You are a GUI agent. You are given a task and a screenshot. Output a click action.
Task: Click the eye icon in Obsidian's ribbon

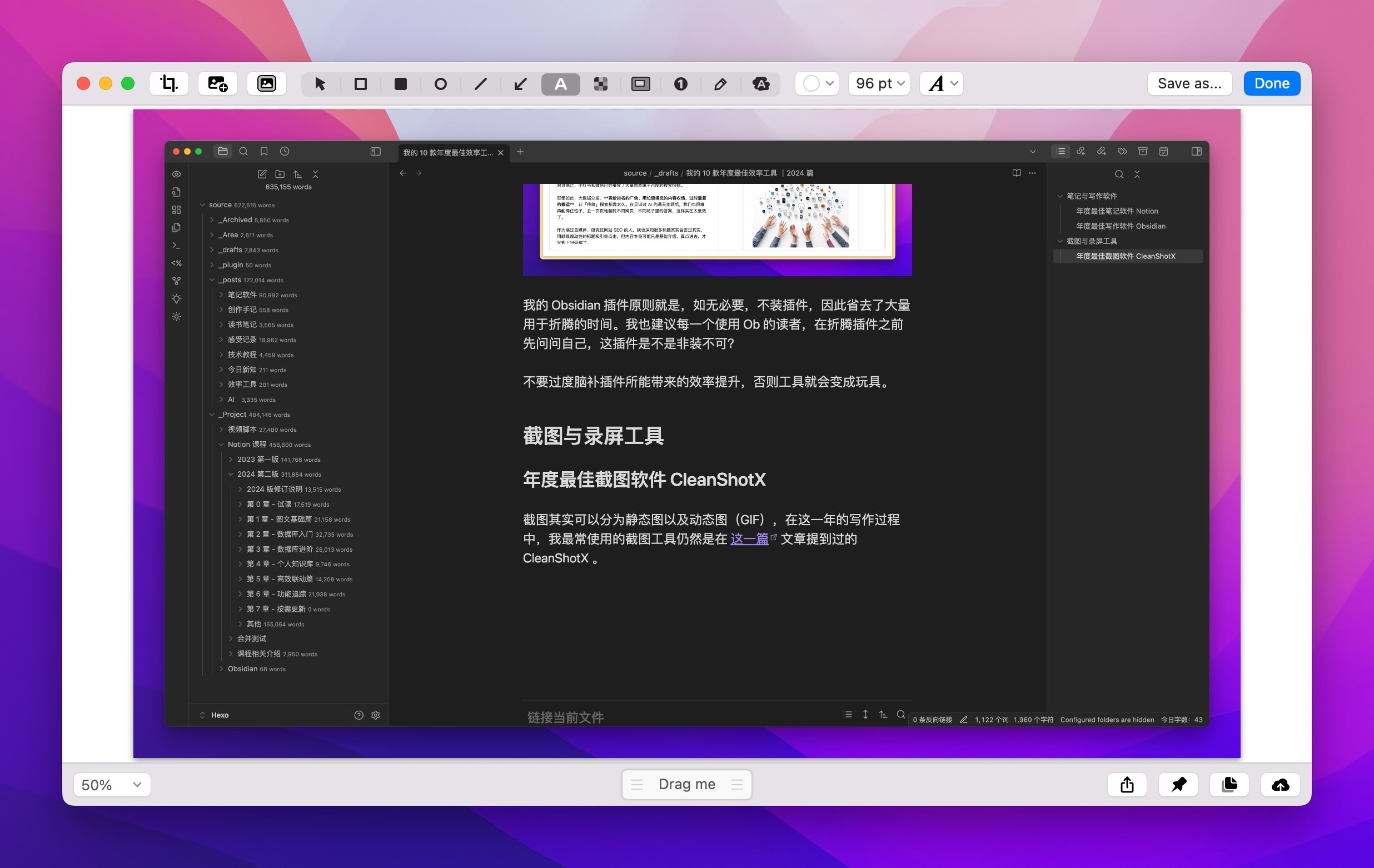click(x=176, y=174)
